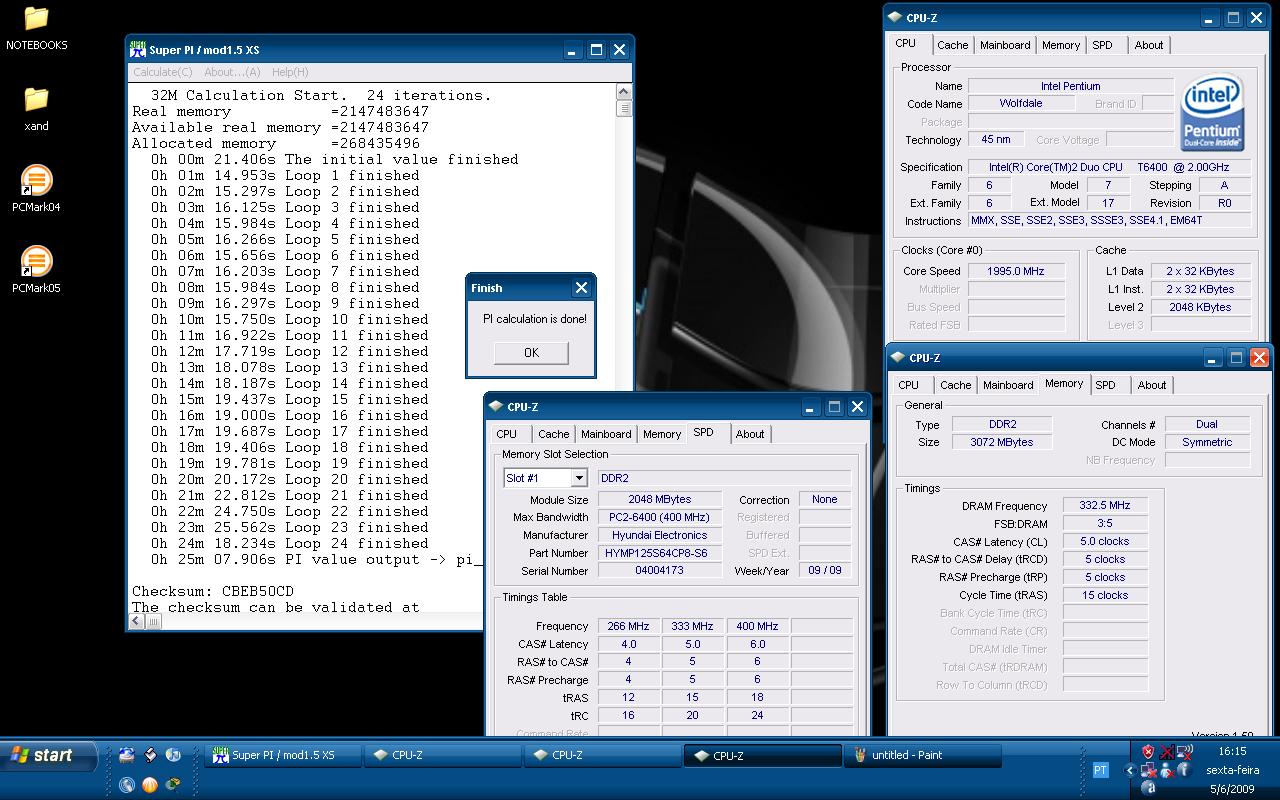Click the round info 'i' tray icon
The width and height of the screenshot is (1280, 800).
pyautogui.click(x=1184, y=770)
